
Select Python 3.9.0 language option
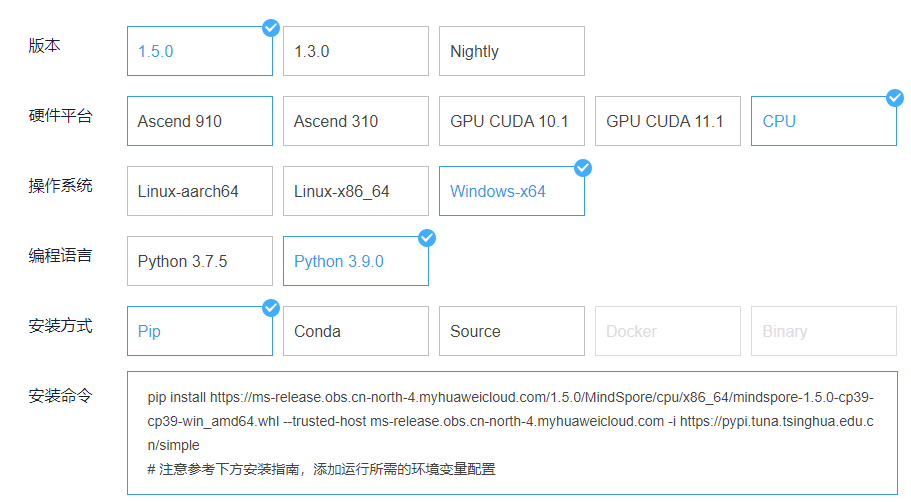coord(355,261)
